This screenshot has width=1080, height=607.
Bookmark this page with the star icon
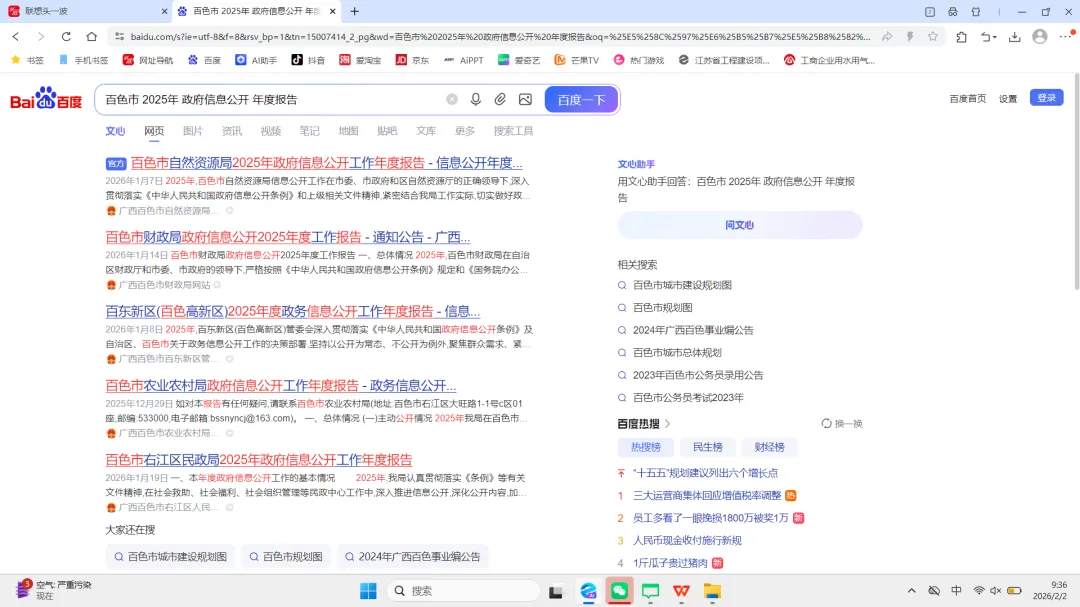point(933,37)
